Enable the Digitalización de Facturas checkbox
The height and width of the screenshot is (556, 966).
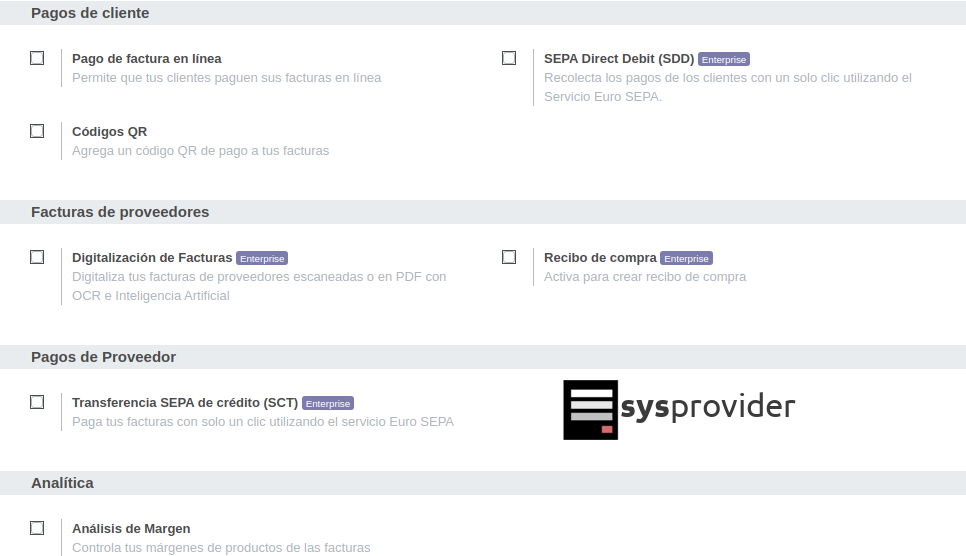point(37,257)
